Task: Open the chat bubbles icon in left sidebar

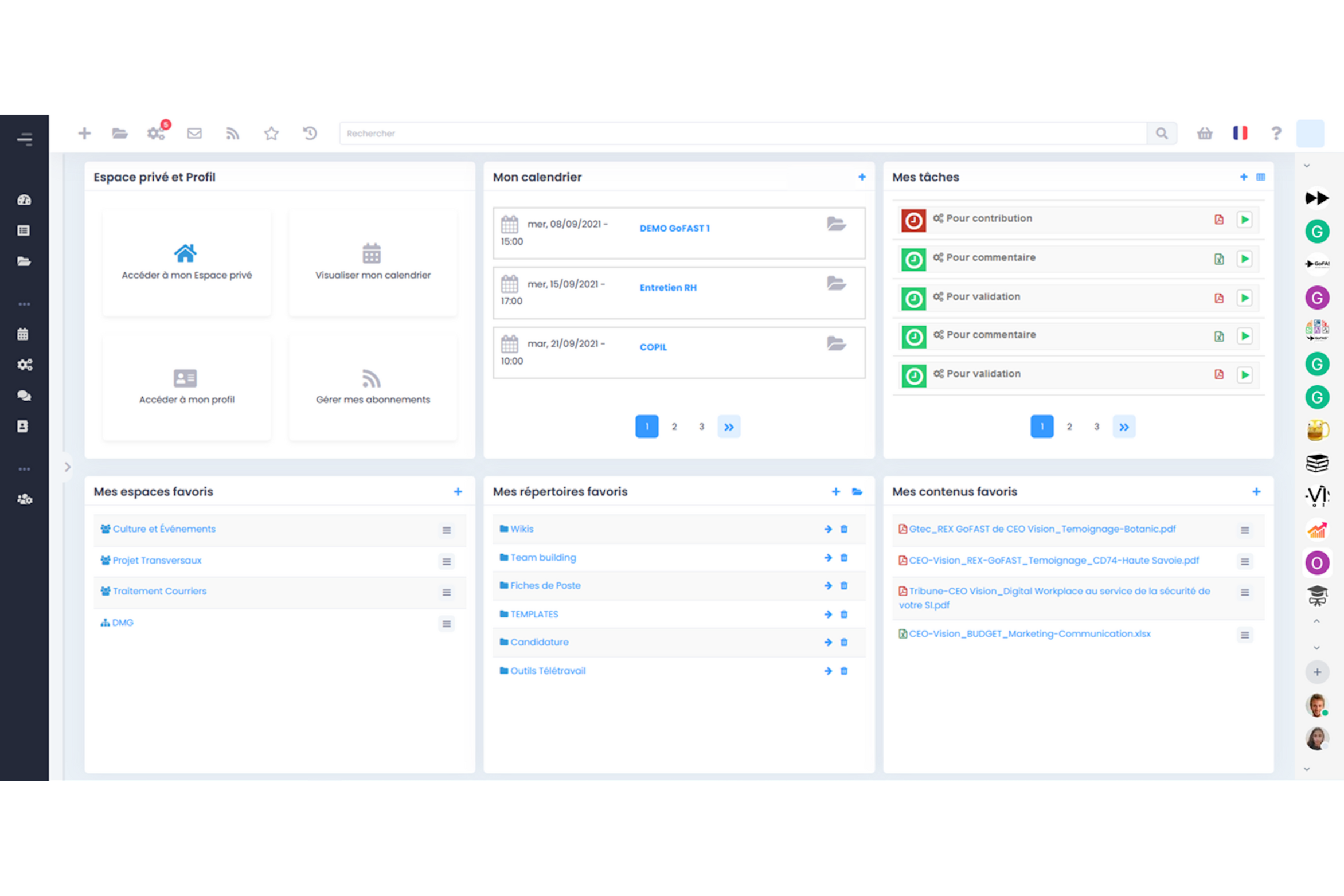Action: pos(24,396)
